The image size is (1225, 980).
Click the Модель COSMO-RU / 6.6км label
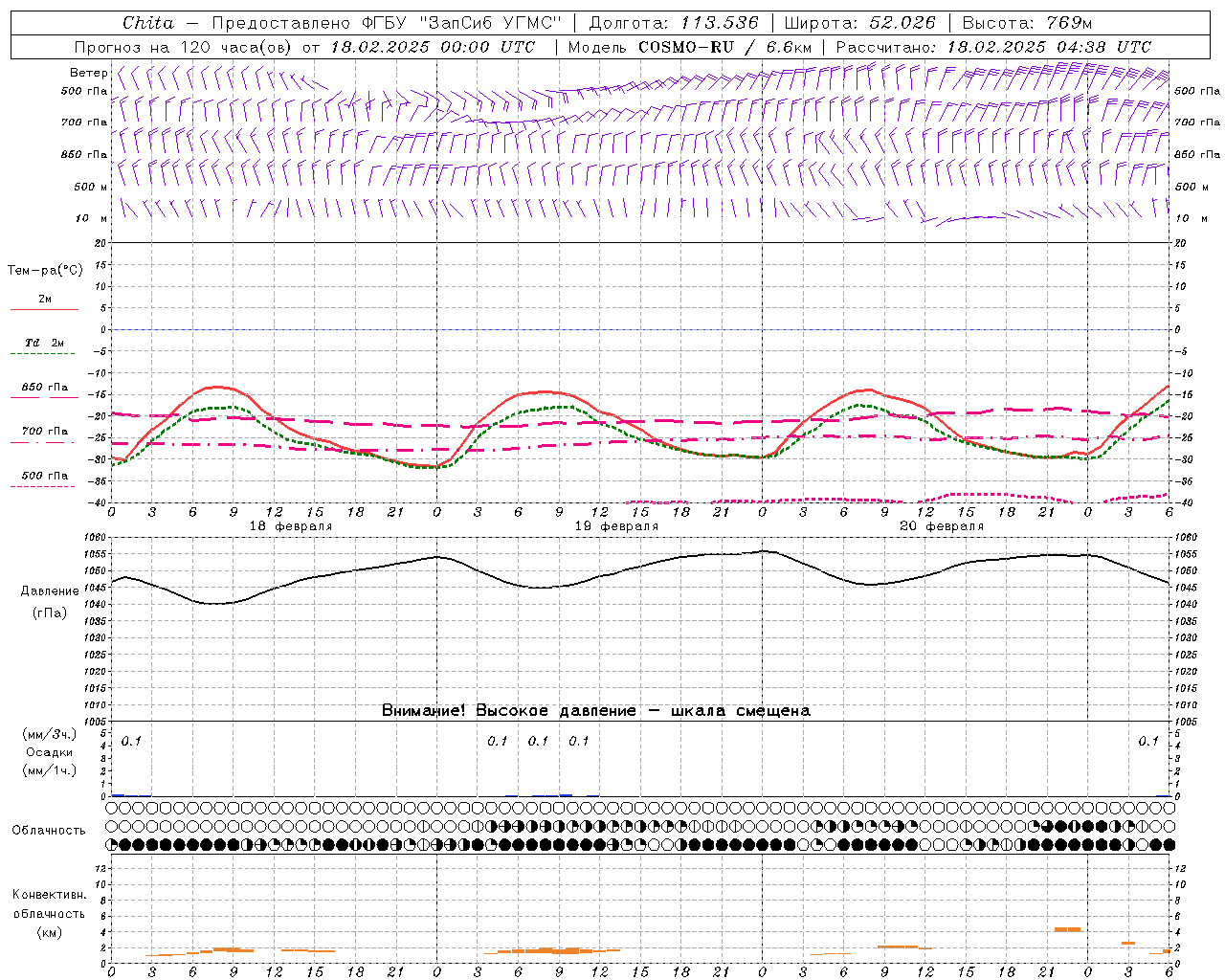(x=690, y=47)
